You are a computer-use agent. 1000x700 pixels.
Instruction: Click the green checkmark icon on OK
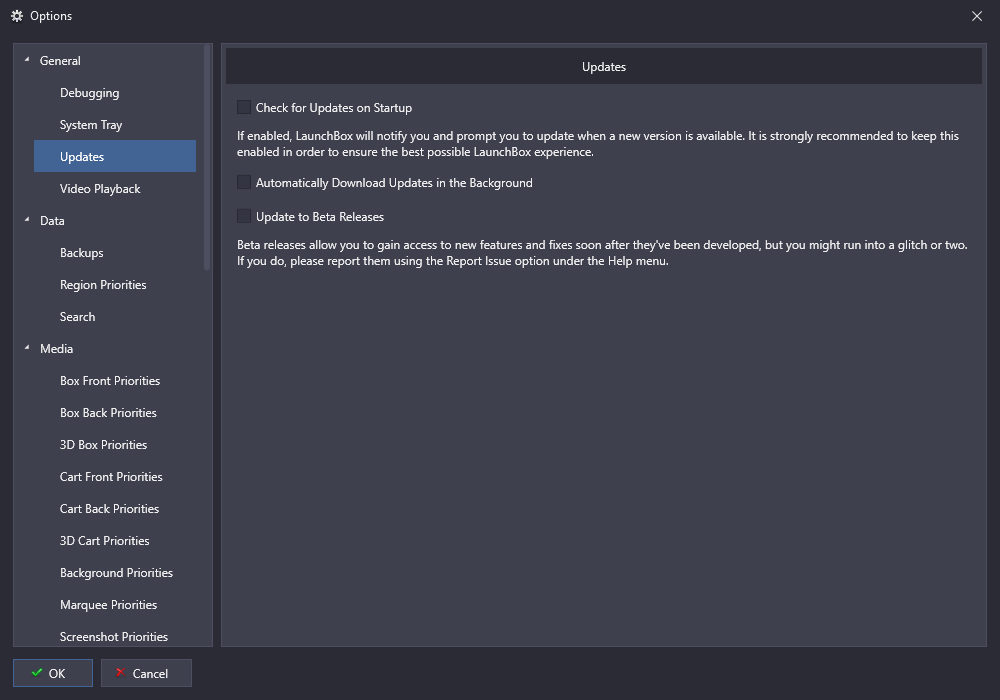click(x=37, y=673)
